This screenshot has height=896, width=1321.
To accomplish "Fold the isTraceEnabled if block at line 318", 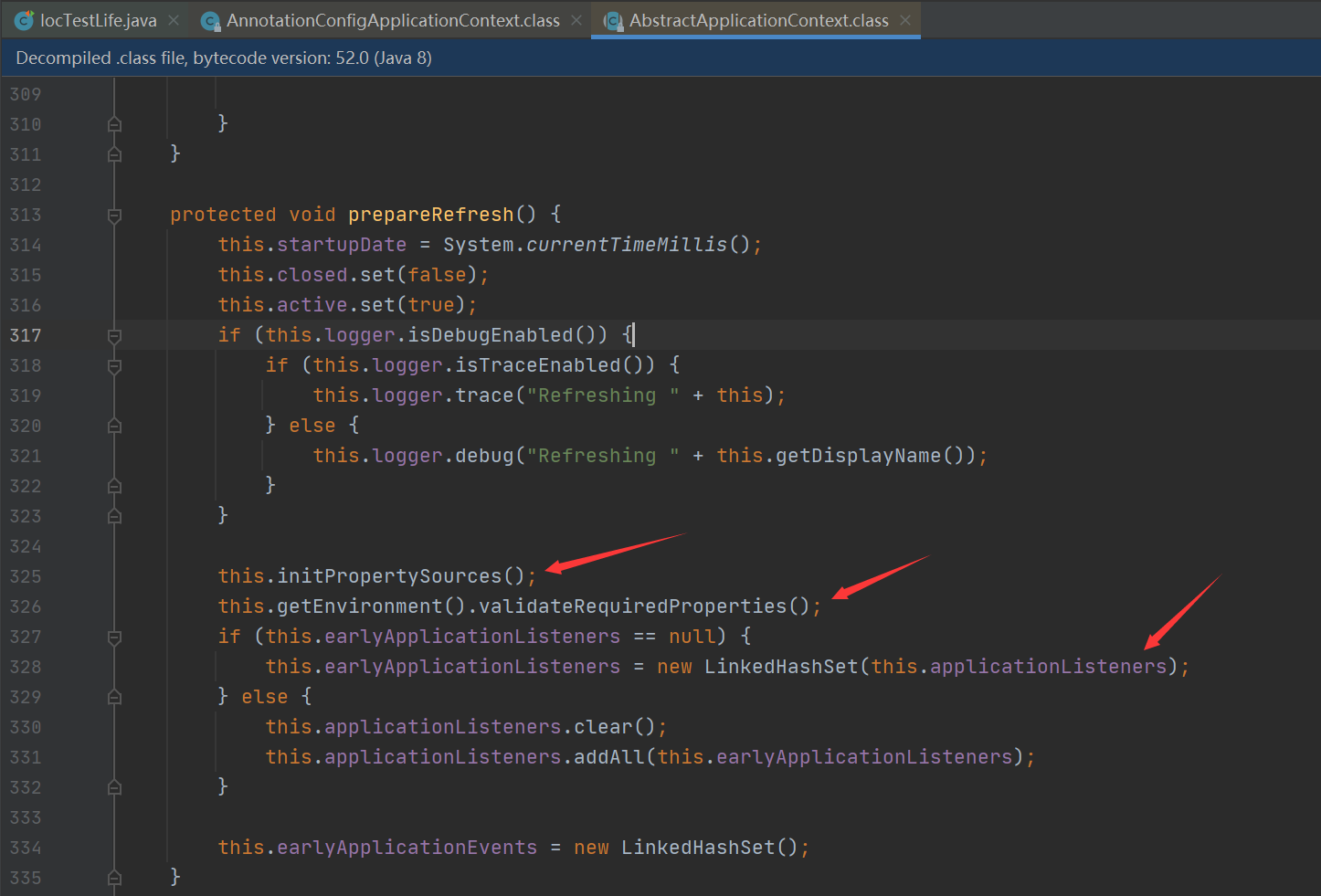I will click(x=114, y=366).
